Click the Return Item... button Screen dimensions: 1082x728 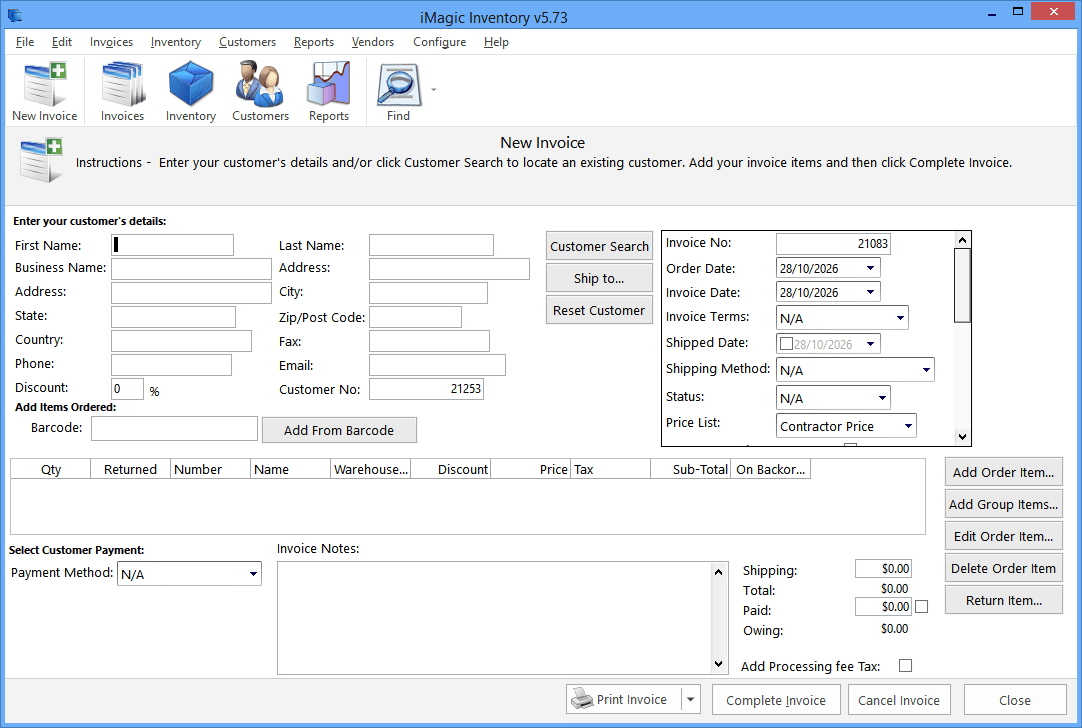click(1003, 600)
